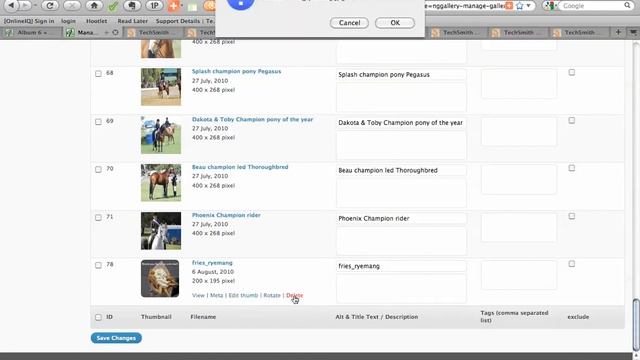Viewport: 640px width, 360px height.
Task: Switch to the Album 6 tab
Action: [x=32, y=32]
